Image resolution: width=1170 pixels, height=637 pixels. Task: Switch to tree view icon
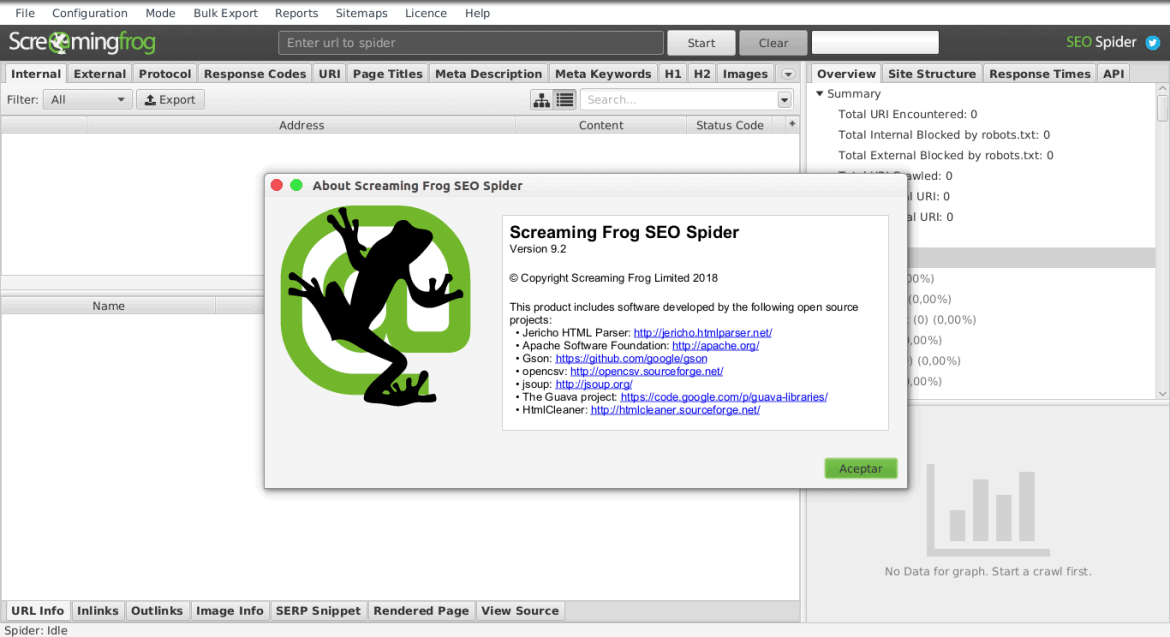(542, 100)
